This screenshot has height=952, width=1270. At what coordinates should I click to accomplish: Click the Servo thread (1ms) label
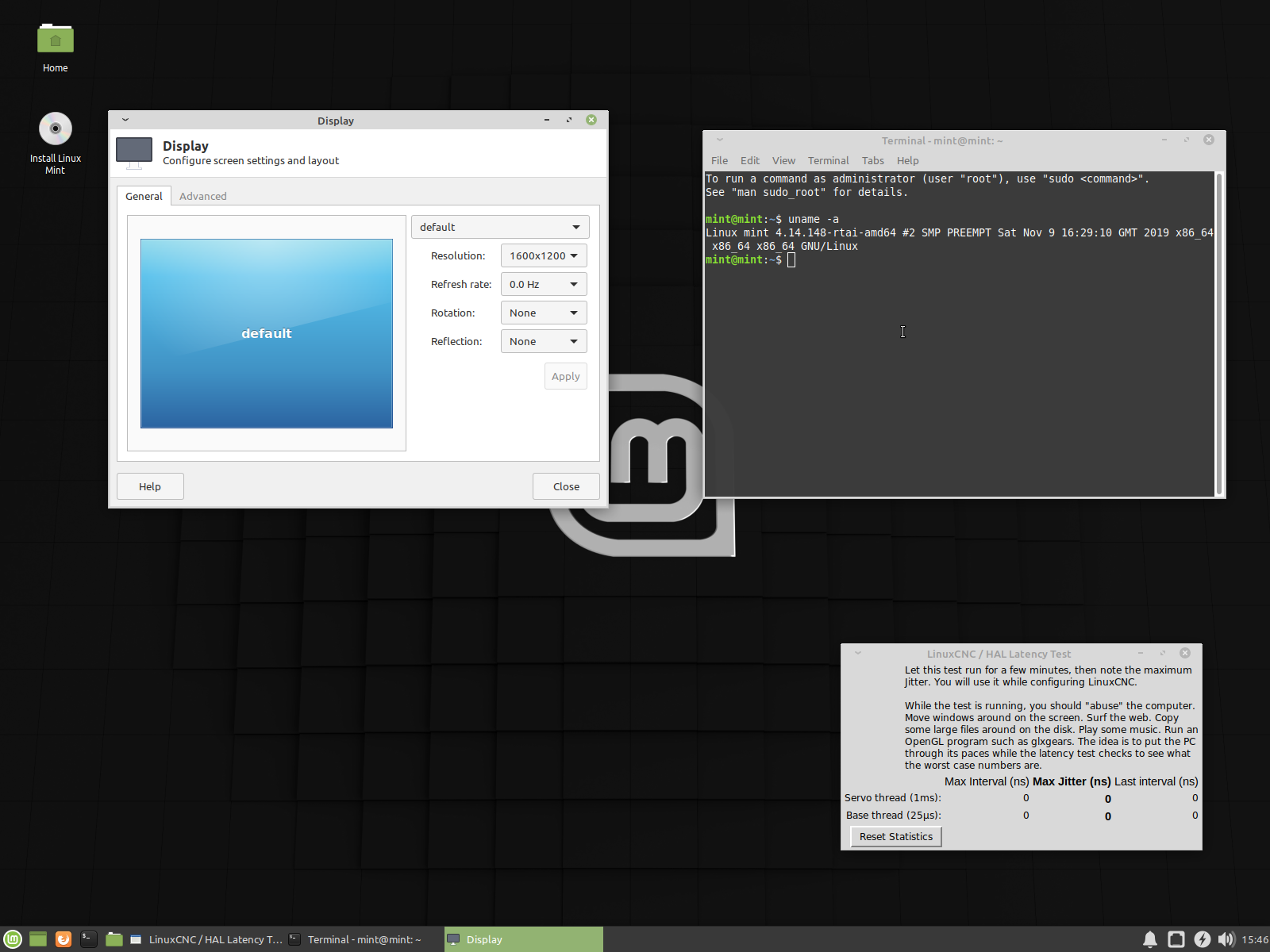[x=893, y=798]
